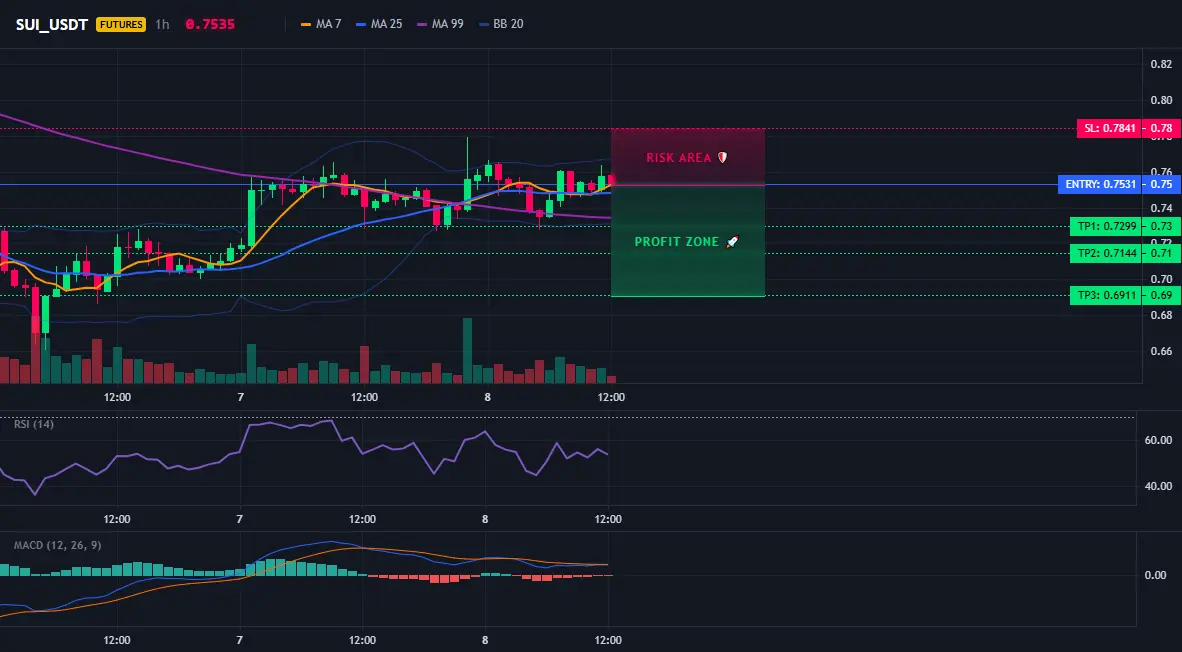Click the 0.82 price axis value
The width and height of the screenshot is (1182, 652).
1161,64
